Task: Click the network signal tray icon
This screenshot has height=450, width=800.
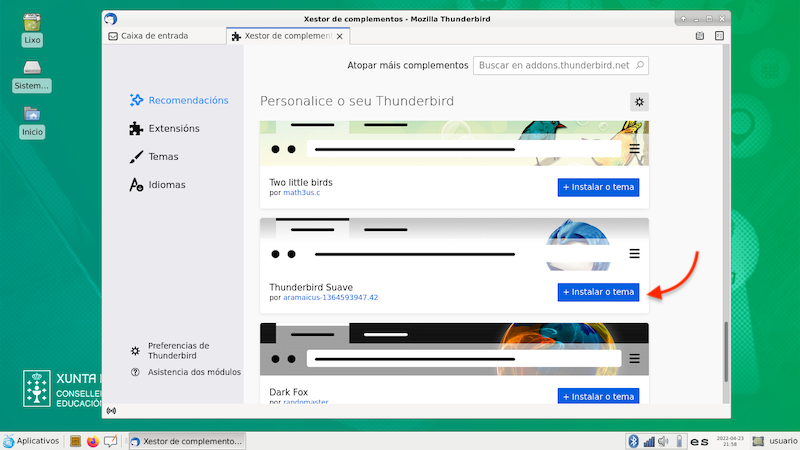Action: click(x=648, y=441)
